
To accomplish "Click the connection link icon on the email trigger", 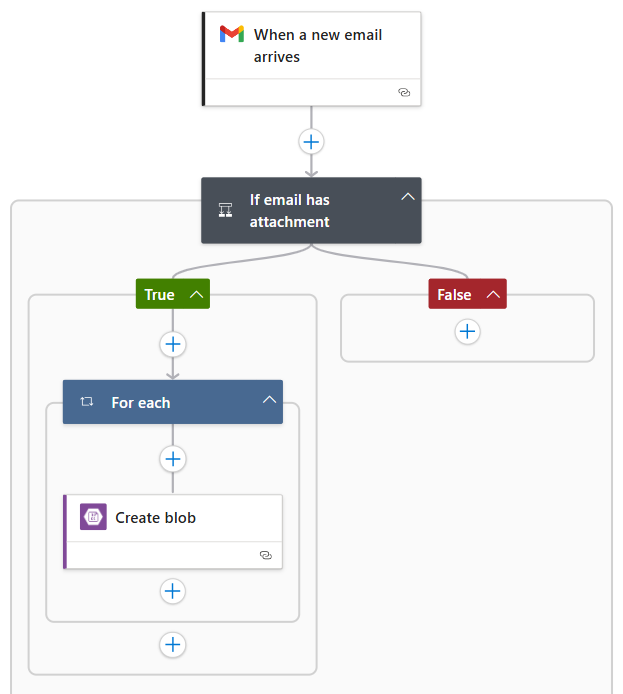I will click(404, 92).
